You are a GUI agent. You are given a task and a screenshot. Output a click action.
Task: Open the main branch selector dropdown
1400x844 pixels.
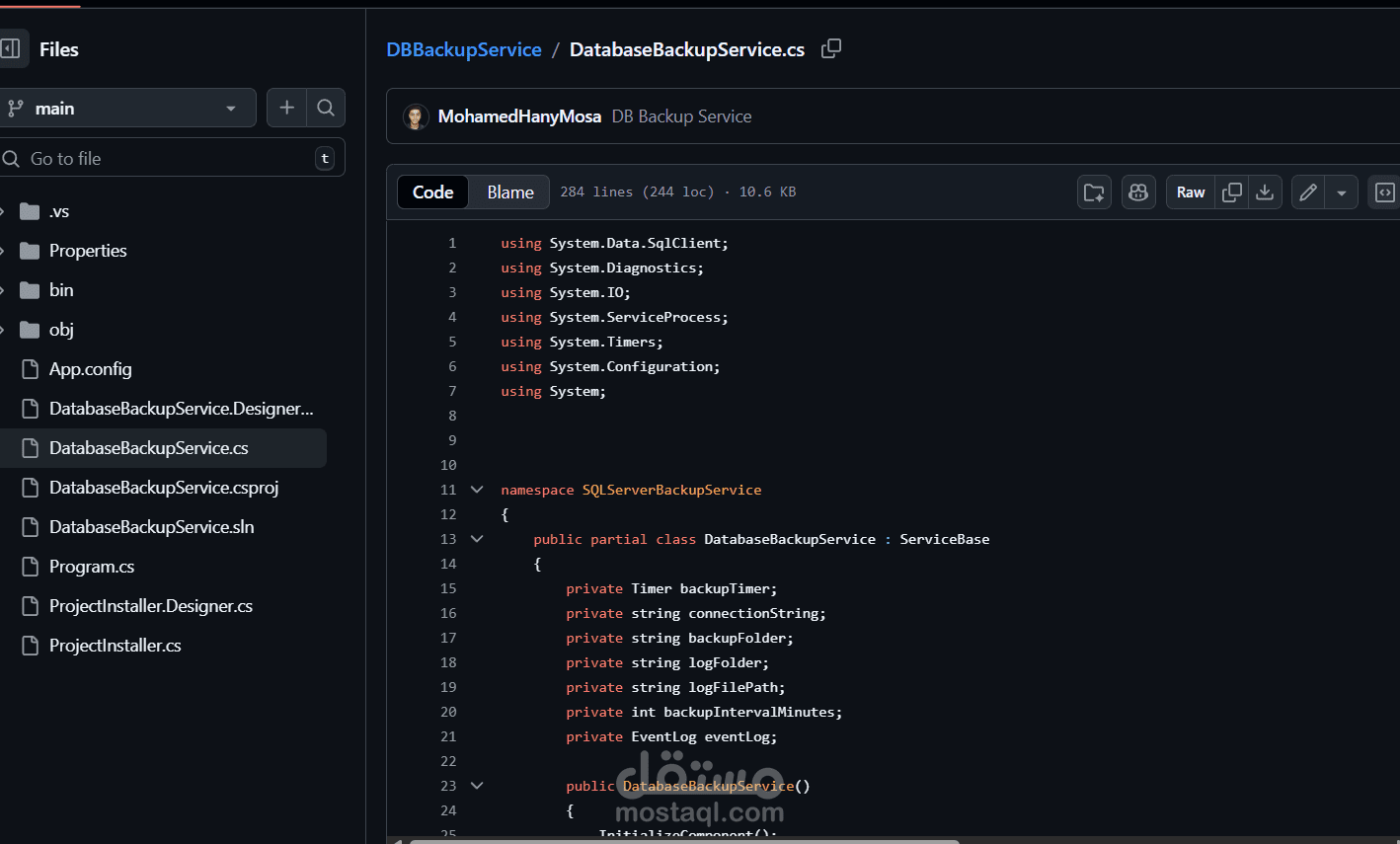(128, 107)
